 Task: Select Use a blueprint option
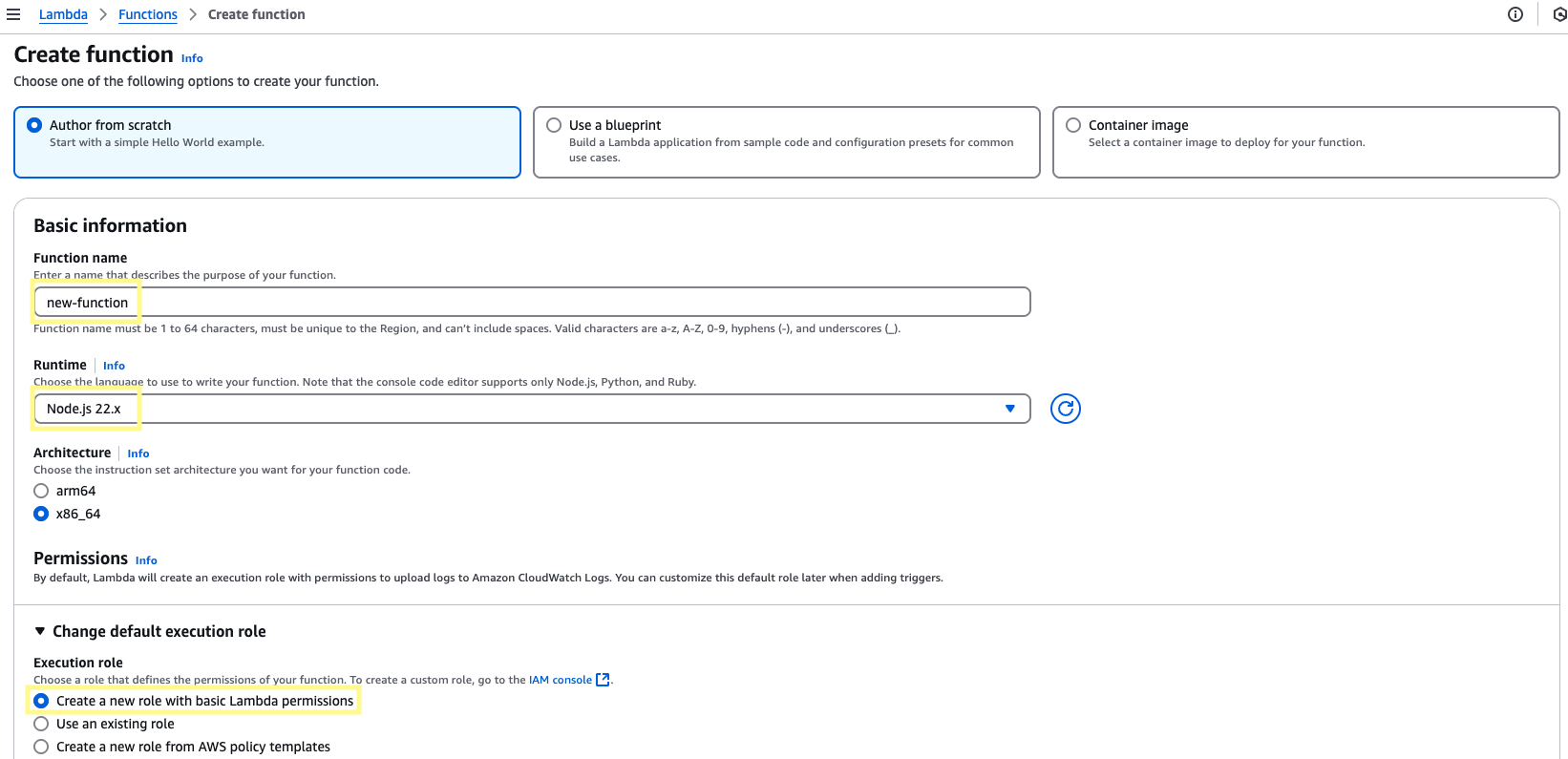tap(554, 125)
